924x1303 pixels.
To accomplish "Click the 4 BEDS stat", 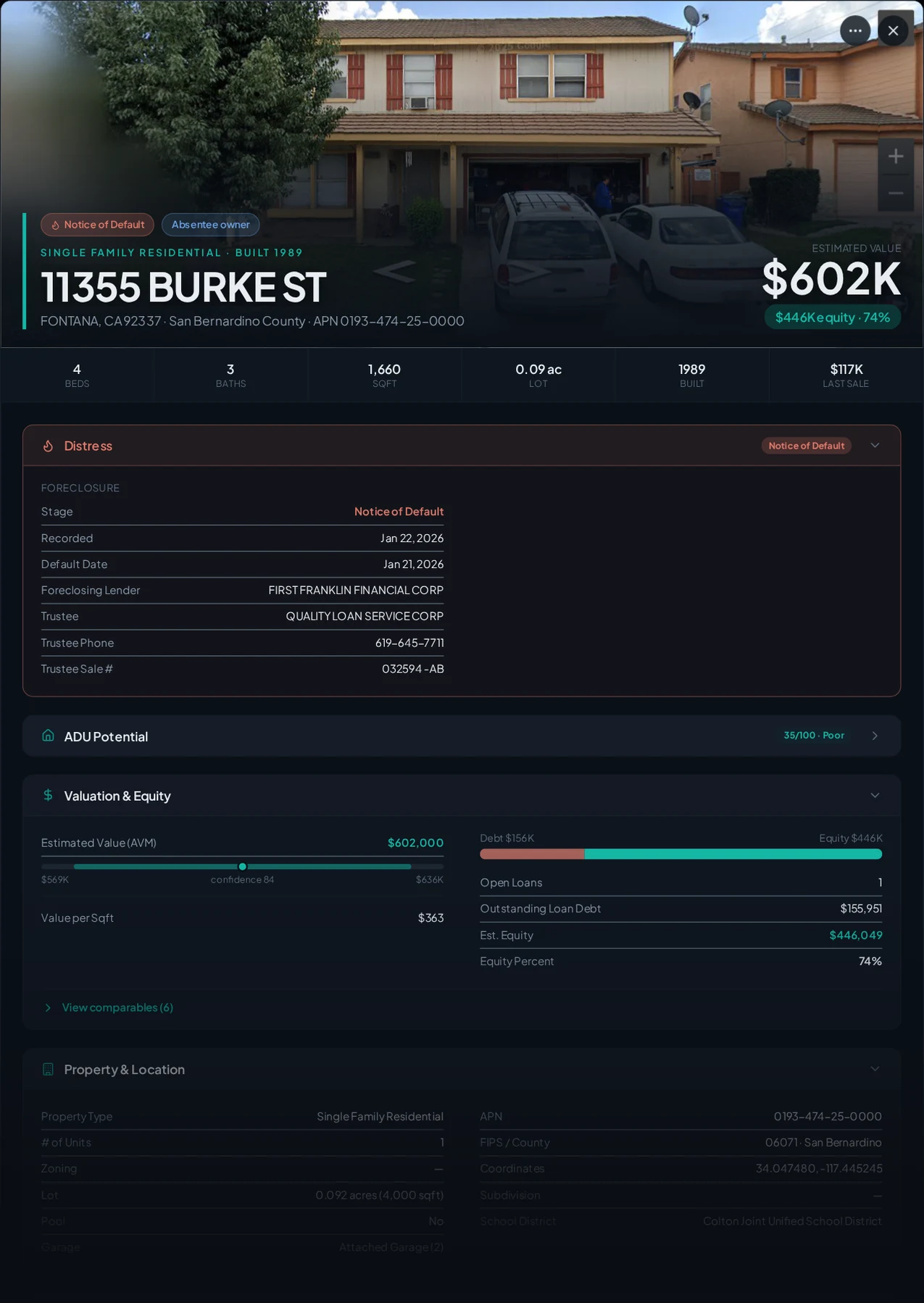I will (77, 375).
